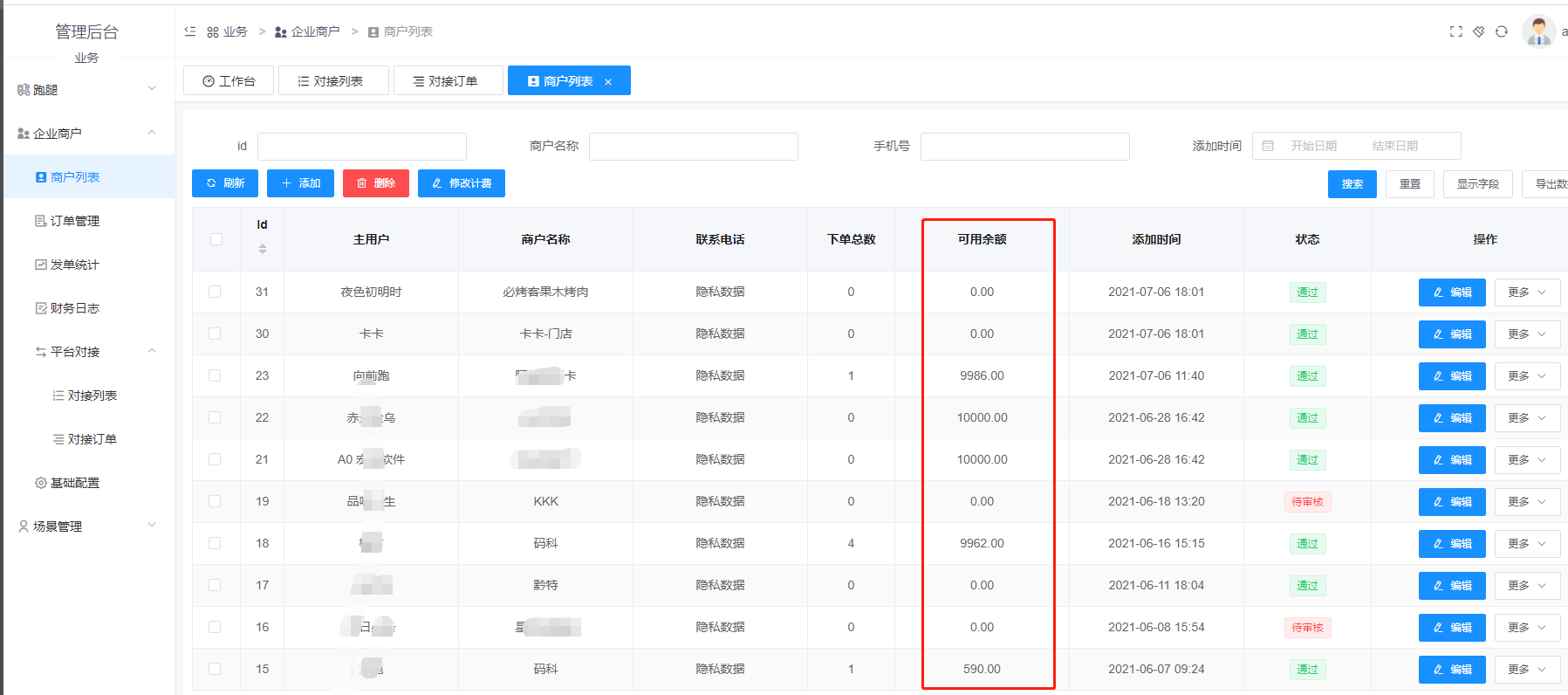Click the 重置 button
The image size is (1568, 695).
point(1410,184)
